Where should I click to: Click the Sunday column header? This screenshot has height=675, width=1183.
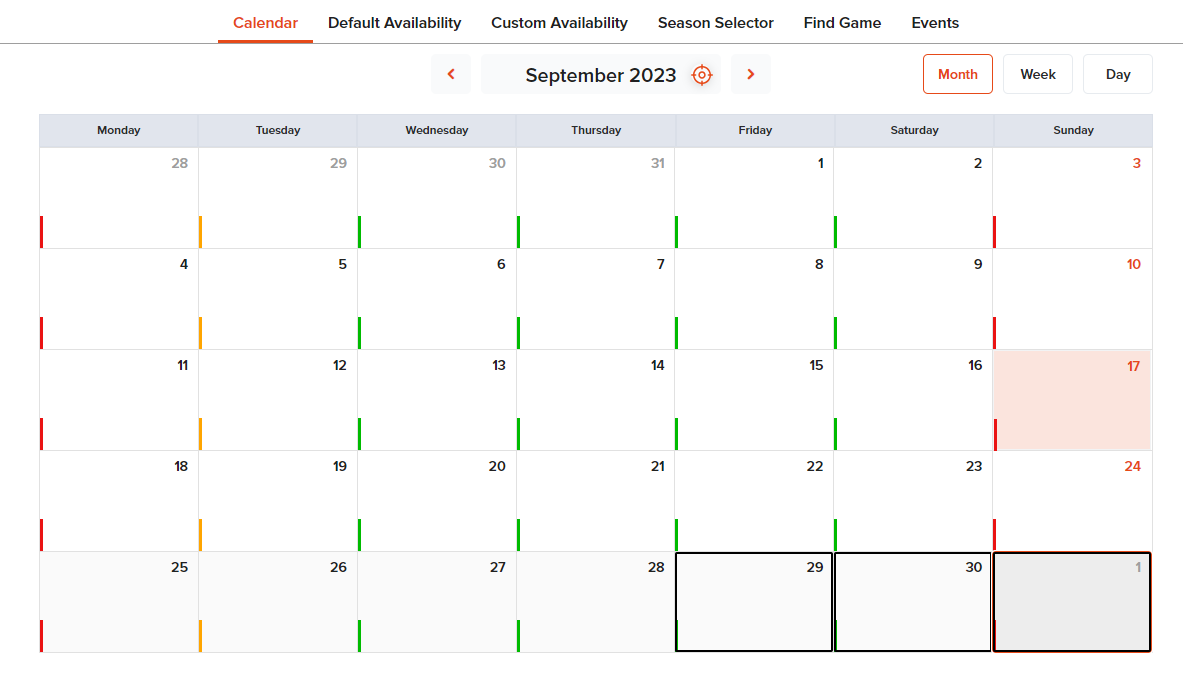[1073, 130]
